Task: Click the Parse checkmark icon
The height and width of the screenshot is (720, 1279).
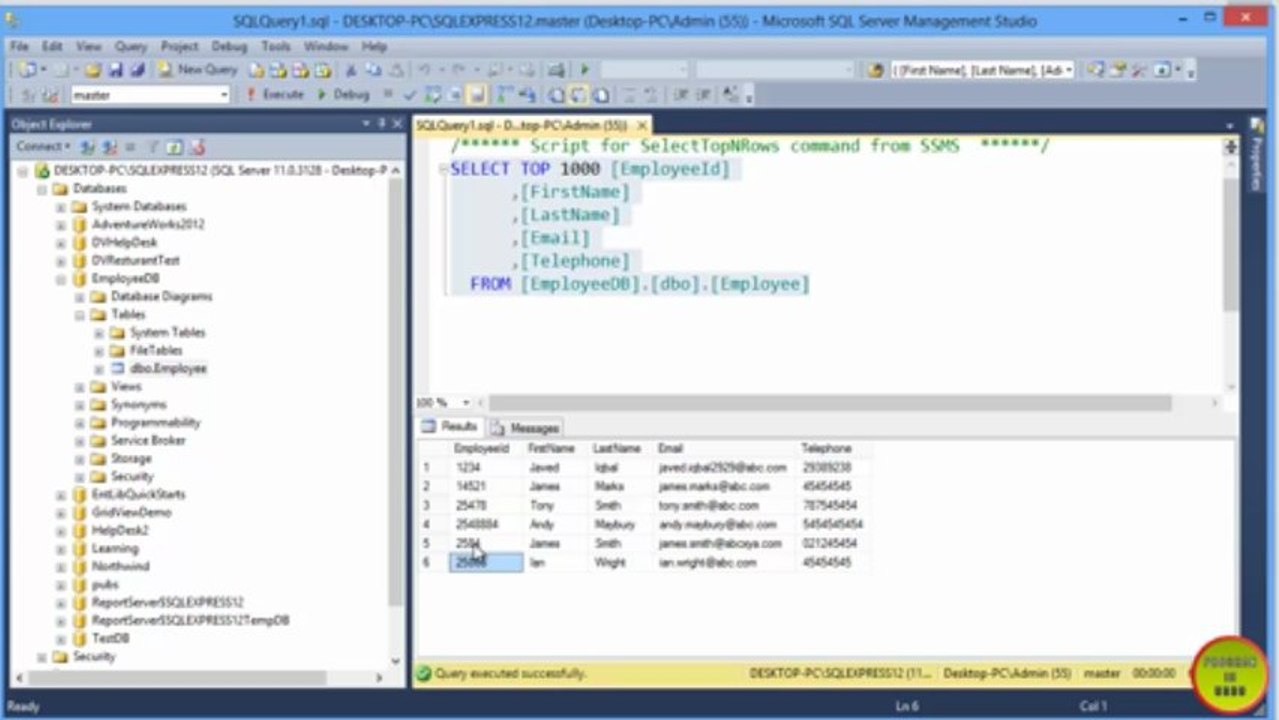Action: [409, 95]
